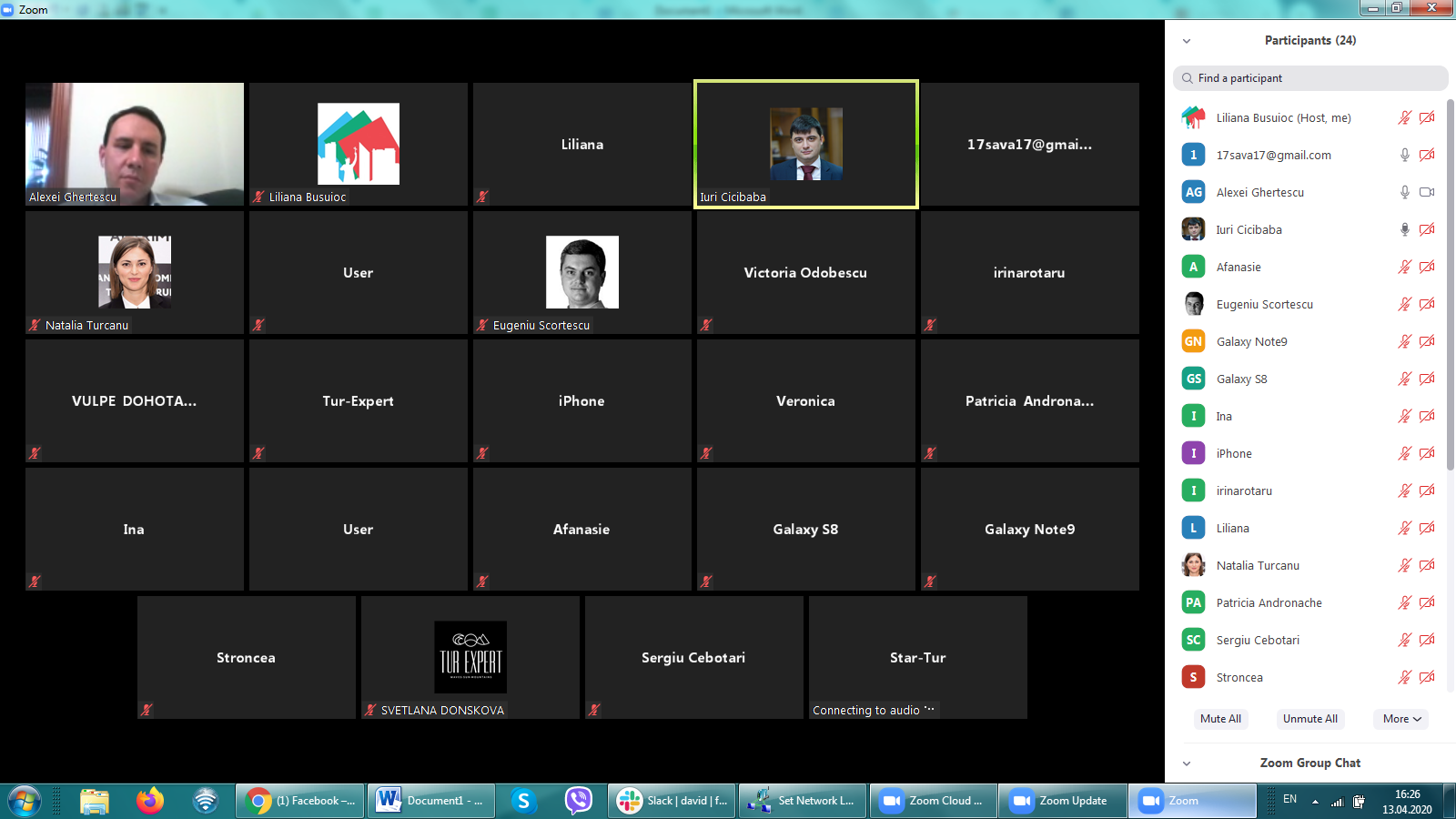
Task: Click muted mic icon on Natalia Turcanu tile
Action: coord(35,325)
